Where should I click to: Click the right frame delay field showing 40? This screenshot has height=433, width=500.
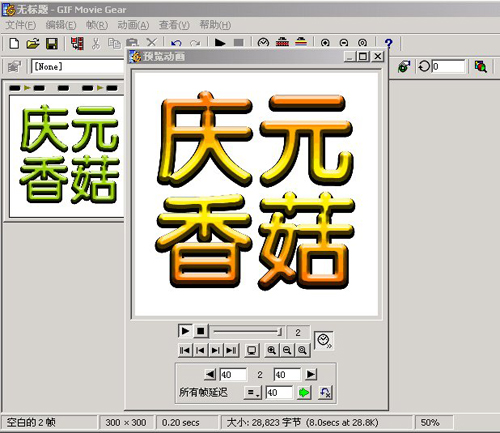287,375
